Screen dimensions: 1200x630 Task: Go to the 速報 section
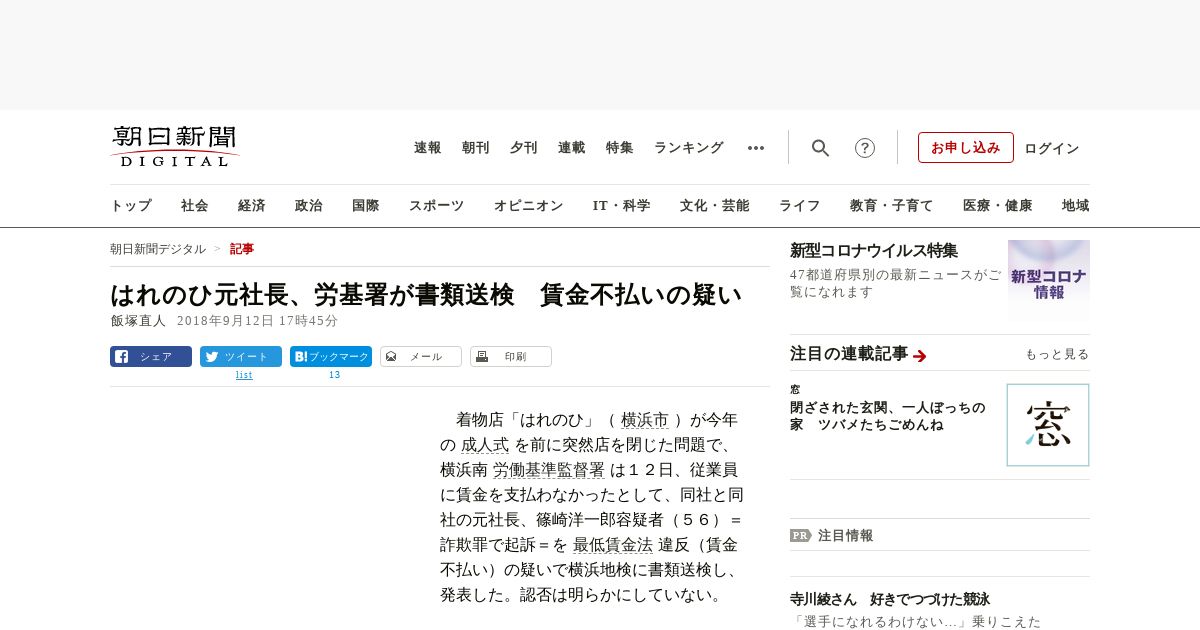pos(428,148)
